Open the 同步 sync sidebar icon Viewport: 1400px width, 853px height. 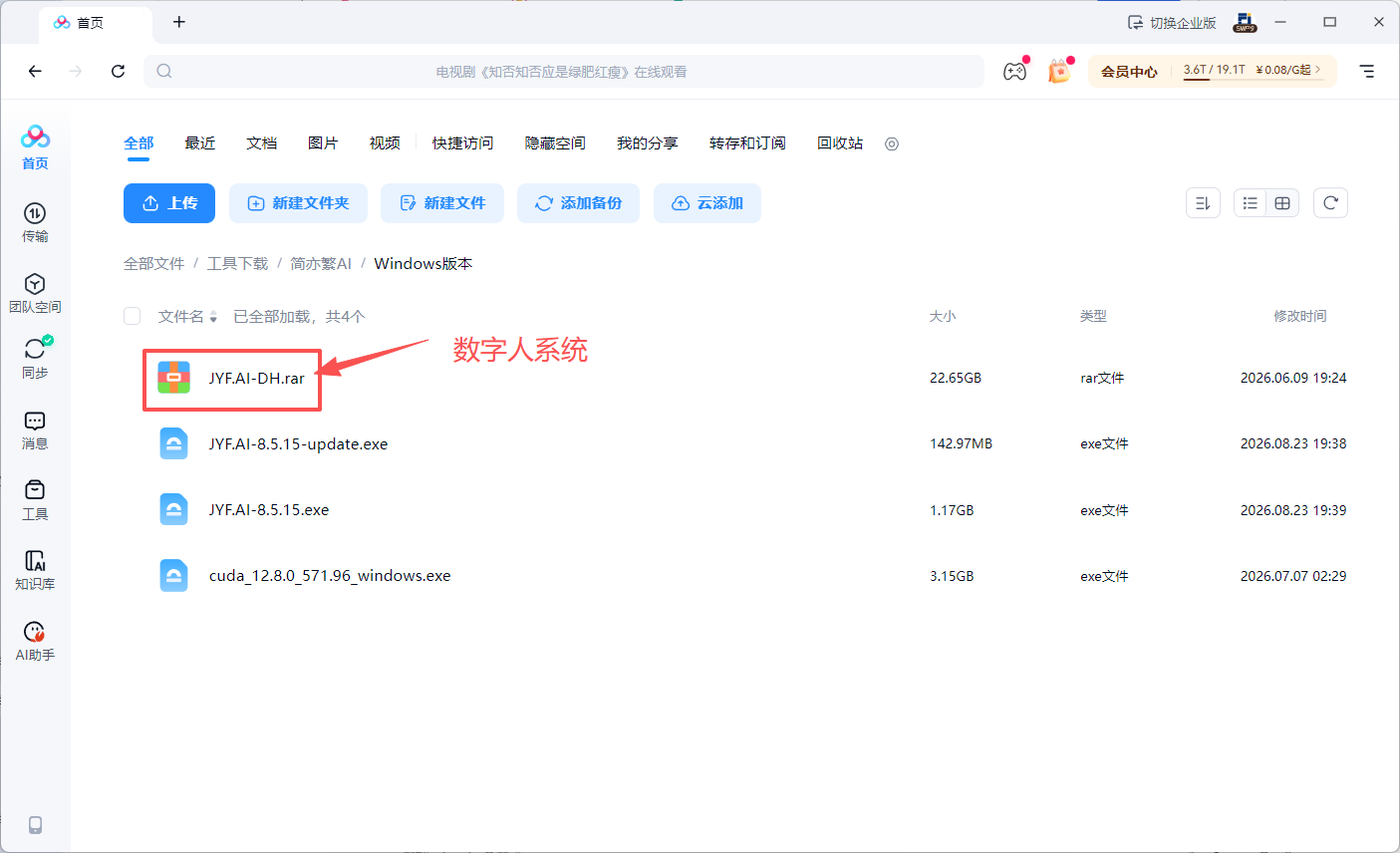tap(35, 358)
